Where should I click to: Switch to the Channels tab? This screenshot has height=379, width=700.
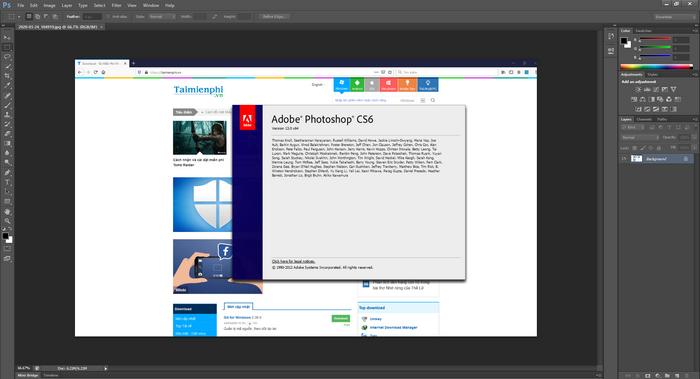pos(644,119)
